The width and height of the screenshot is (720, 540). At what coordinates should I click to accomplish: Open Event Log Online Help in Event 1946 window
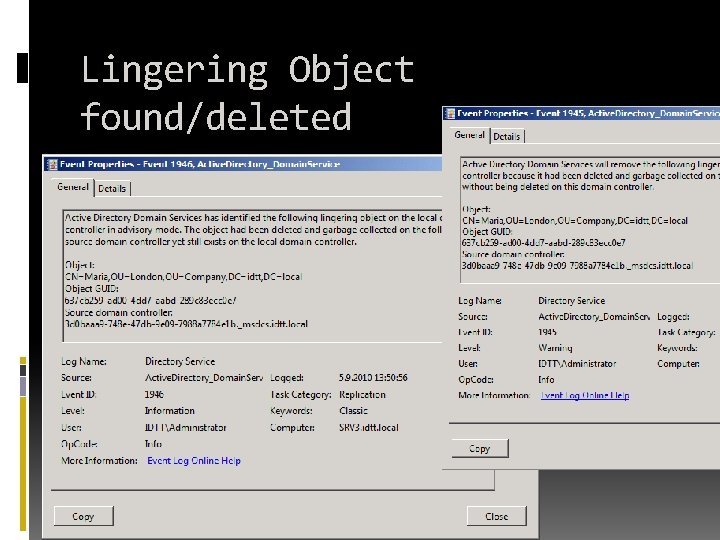point(194,461)
